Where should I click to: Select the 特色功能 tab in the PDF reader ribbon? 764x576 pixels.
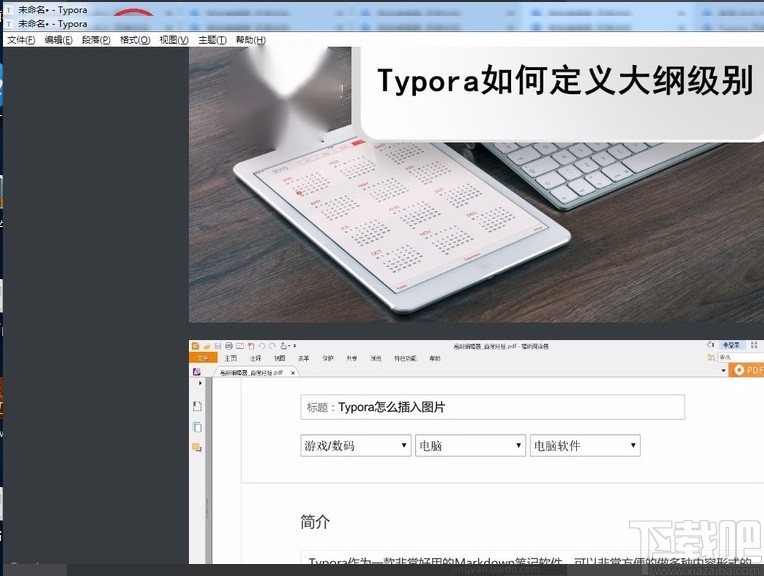405,358
